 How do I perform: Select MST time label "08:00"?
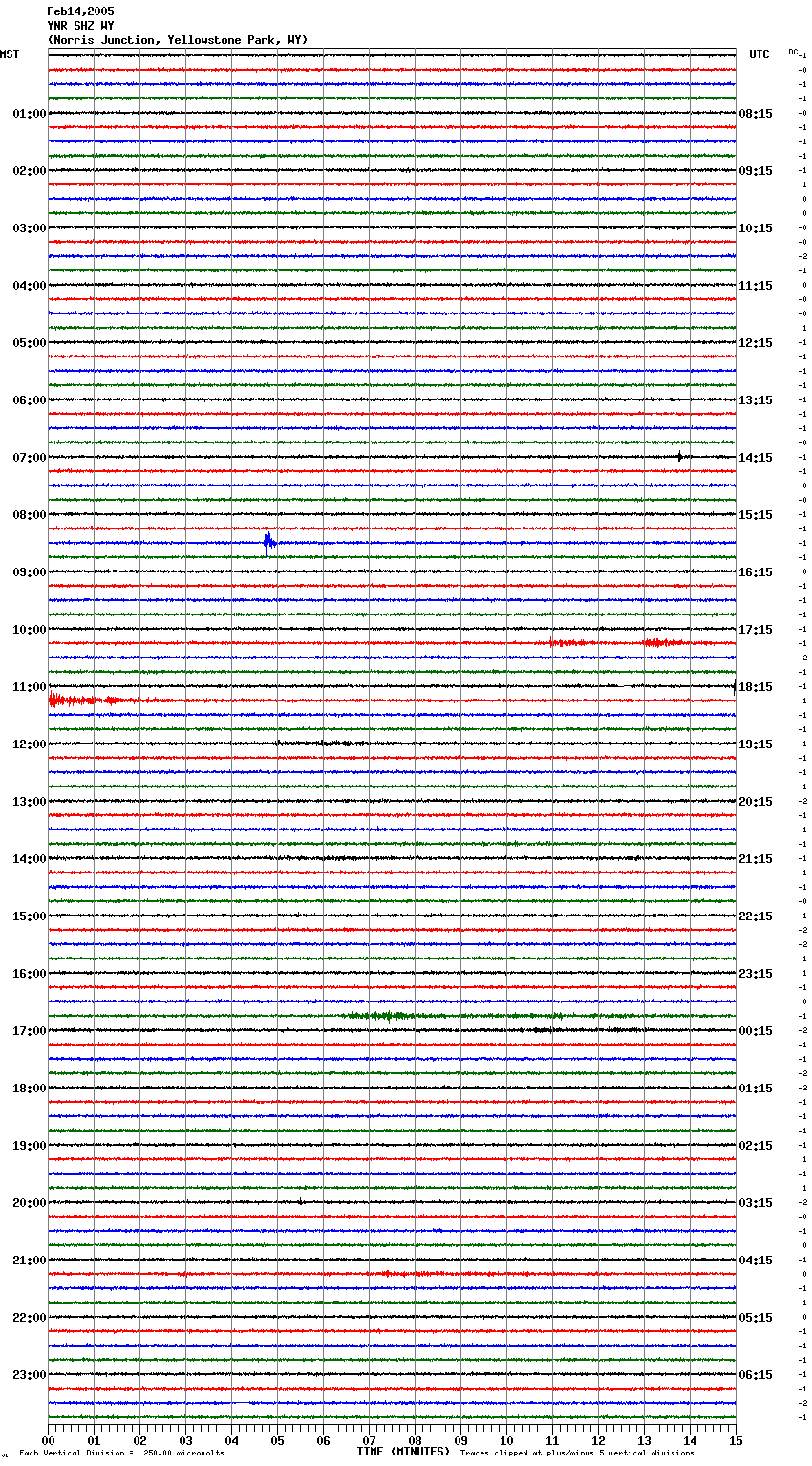coord(30,515)
